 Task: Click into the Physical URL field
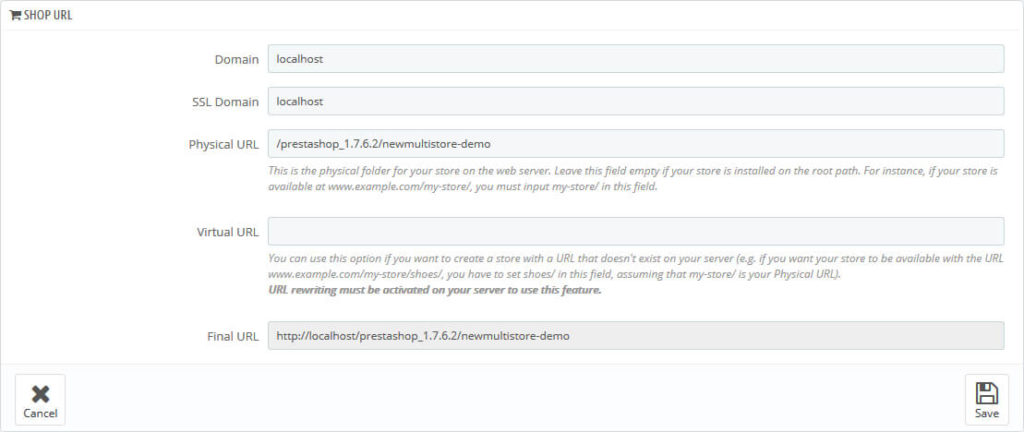[635, 144]
